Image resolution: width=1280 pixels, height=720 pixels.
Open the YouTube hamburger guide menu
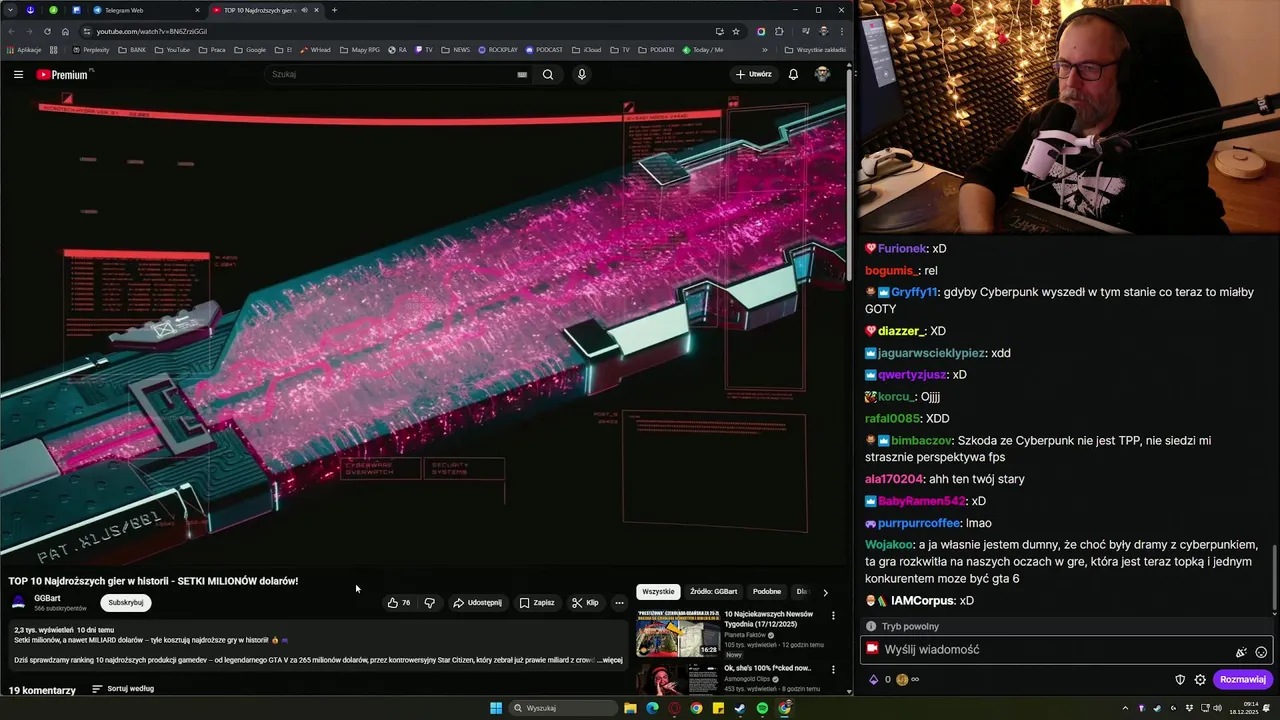pyautogui.click(x=18, y=74)
